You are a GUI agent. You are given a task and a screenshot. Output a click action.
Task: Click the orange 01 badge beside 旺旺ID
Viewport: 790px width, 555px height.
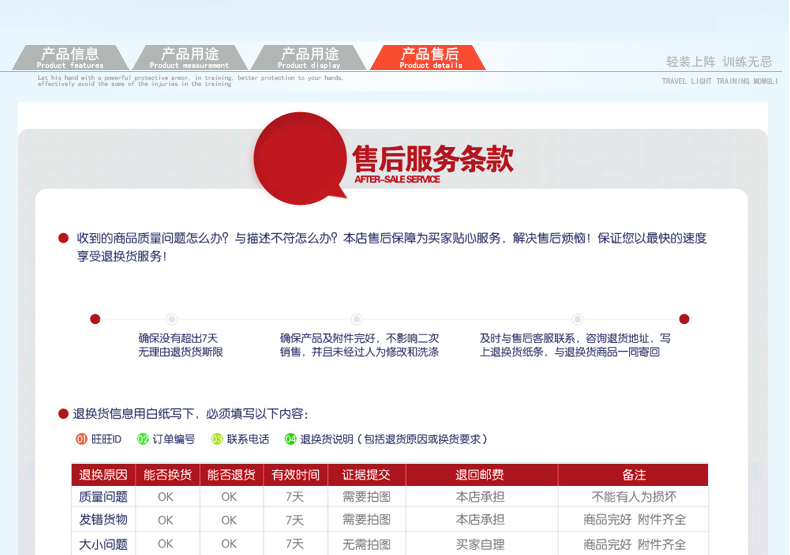point(81,439)
